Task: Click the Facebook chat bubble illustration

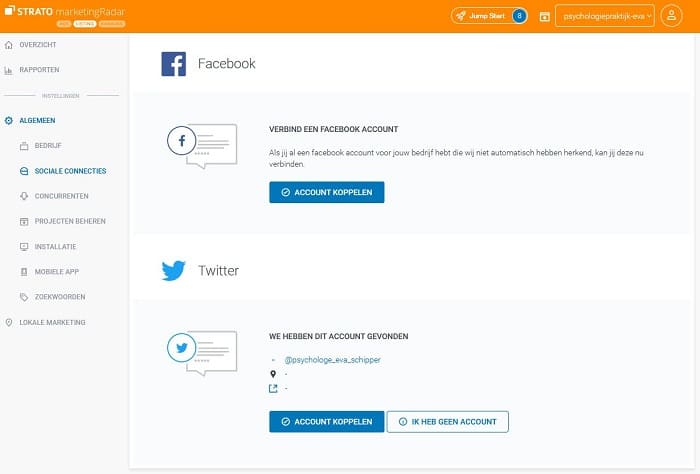Action: pyautogui.click(x=202, y=146)
